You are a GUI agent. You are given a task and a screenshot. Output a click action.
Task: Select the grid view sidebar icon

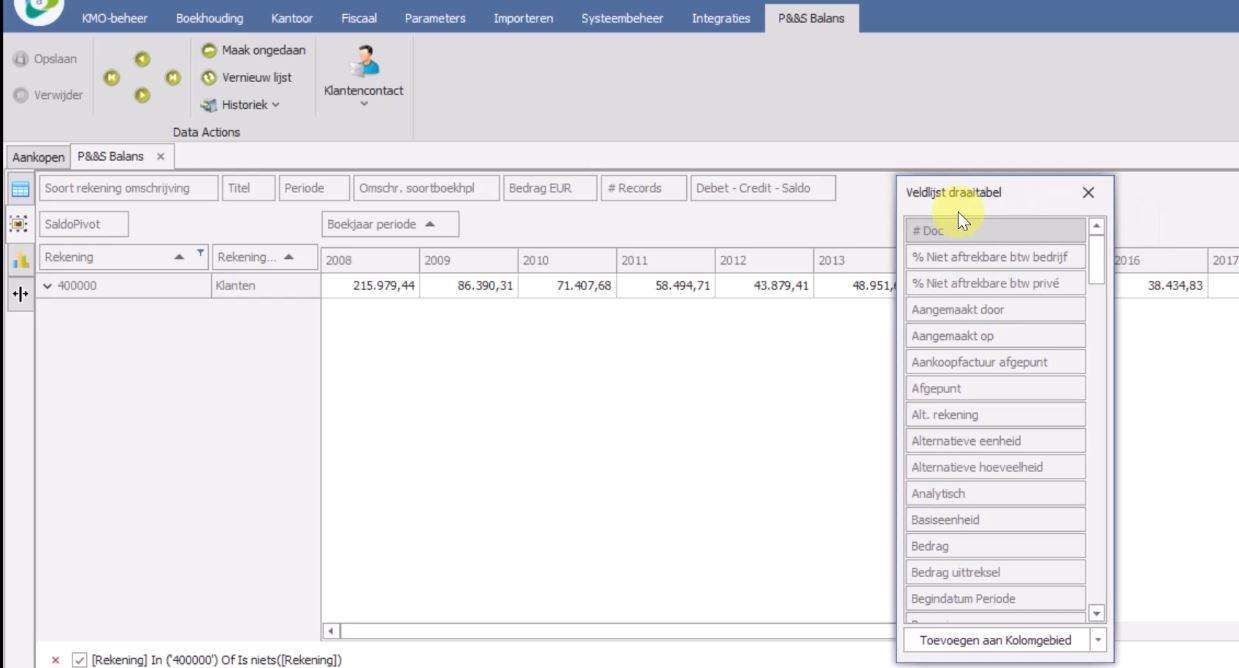(x=20, y=189)
